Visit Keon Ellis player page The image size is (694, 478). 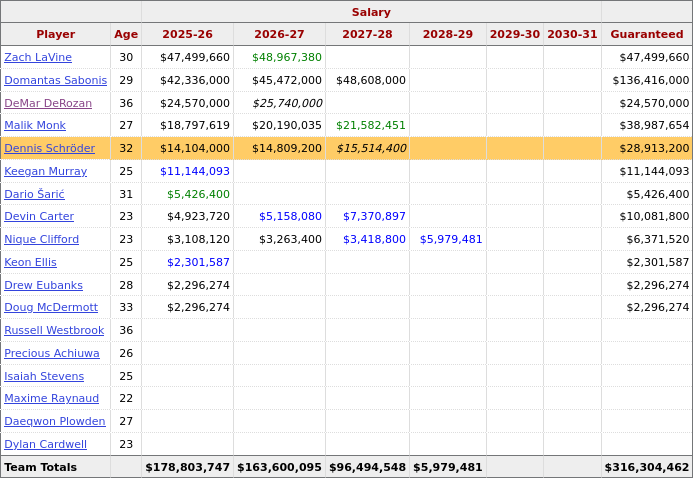[x=31, y=262]
